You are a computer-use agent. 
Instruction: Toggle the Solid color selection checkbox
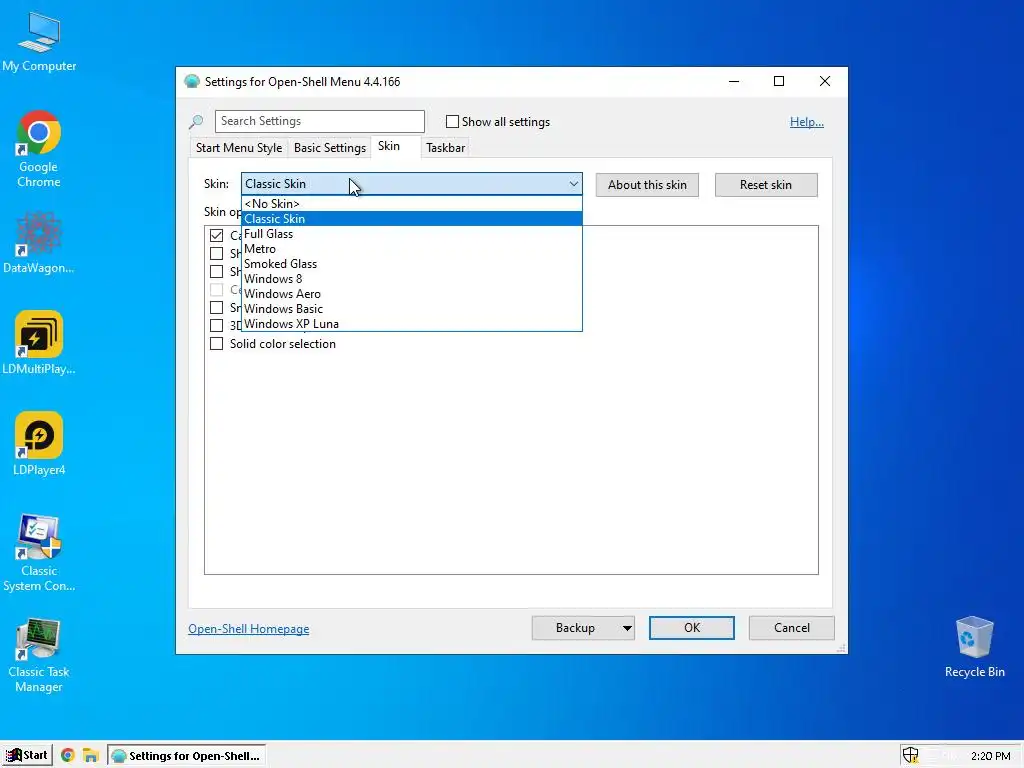click(216, 344)
